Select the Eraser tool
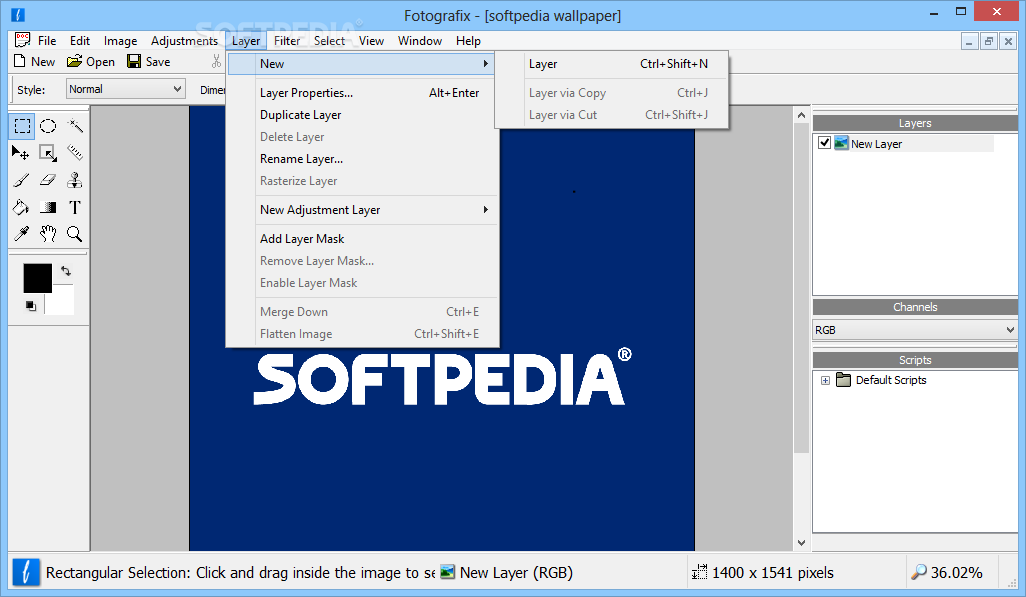 48,180
